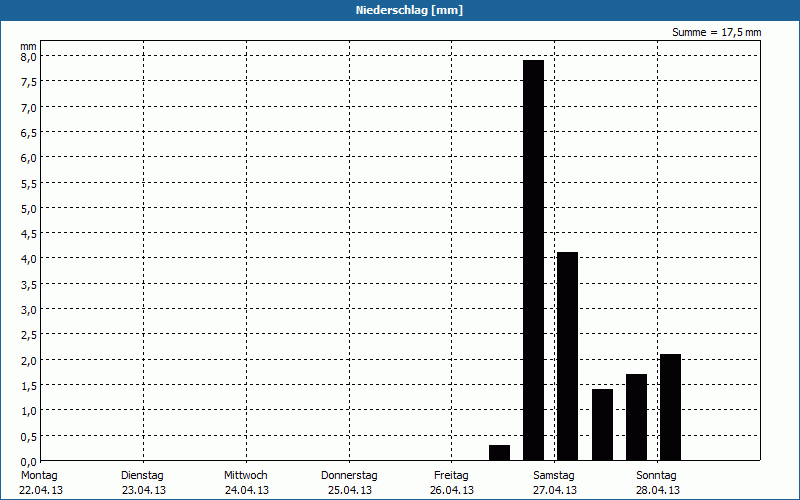
Task: Click the date '25.04.13'
Action: coord(349,490)
